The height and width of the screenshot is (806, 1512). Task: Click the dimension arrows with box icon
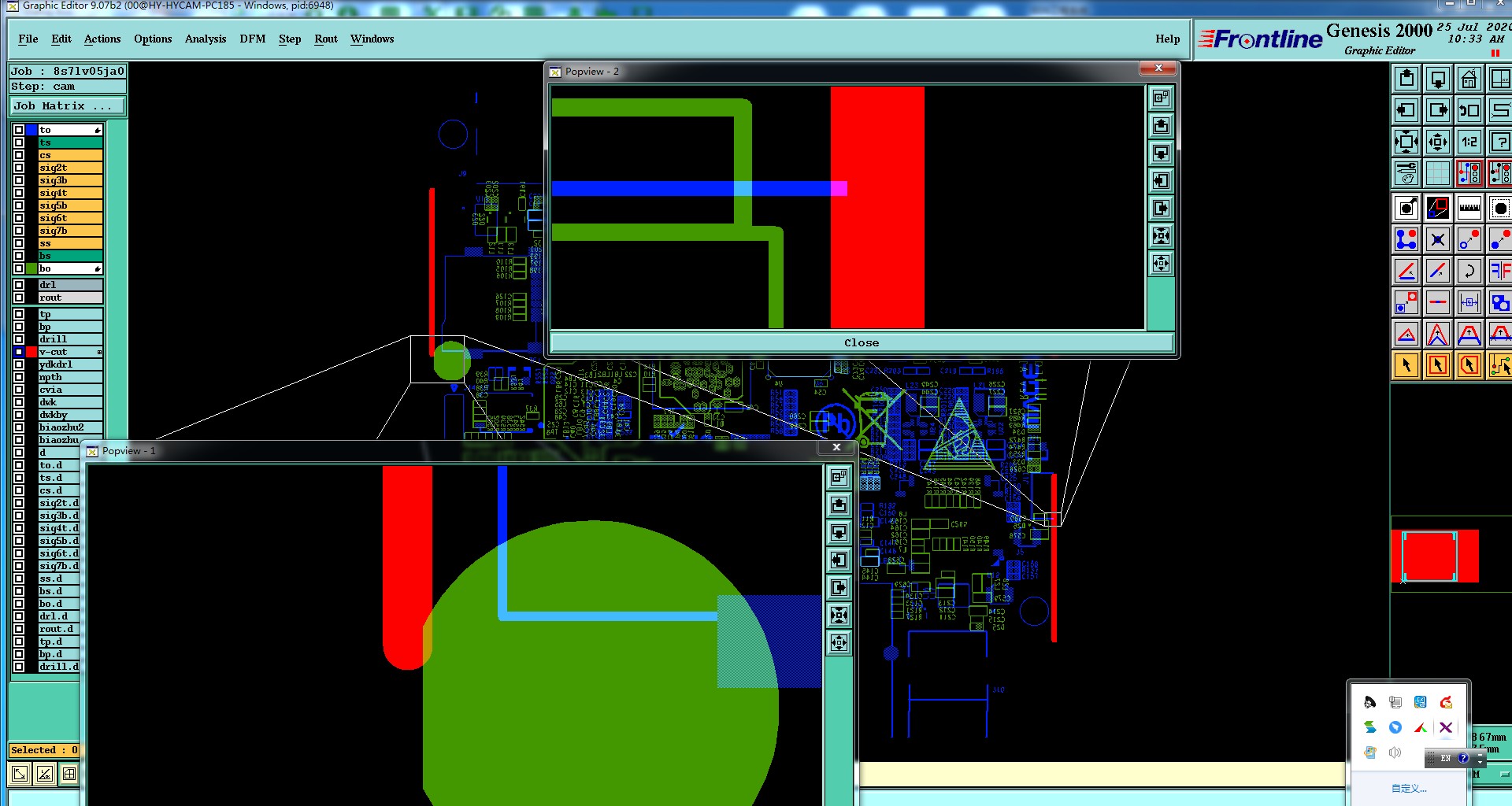1469,302
